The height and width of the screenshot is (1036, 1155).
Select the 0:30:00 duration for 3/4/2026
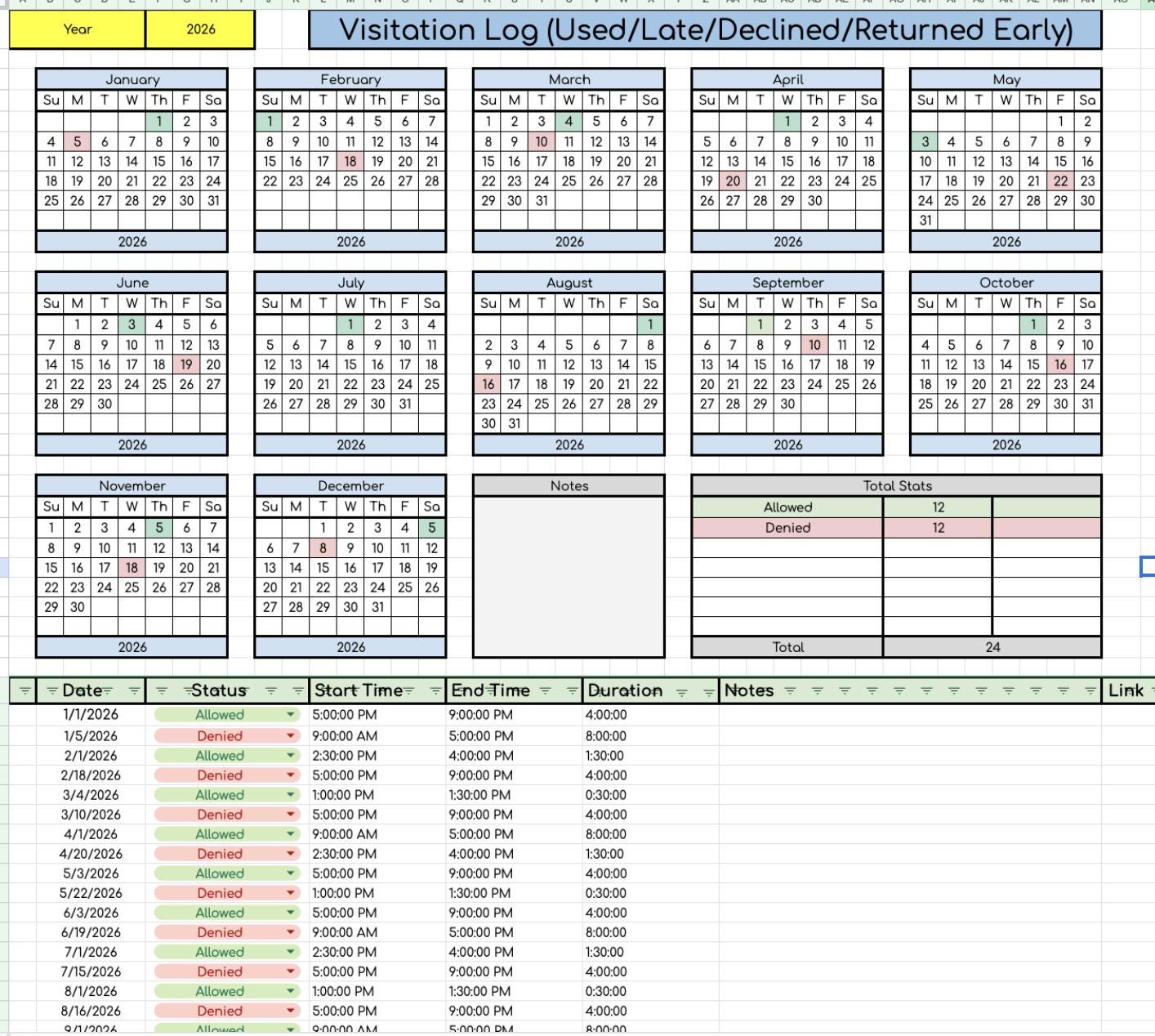pos(650,795)
